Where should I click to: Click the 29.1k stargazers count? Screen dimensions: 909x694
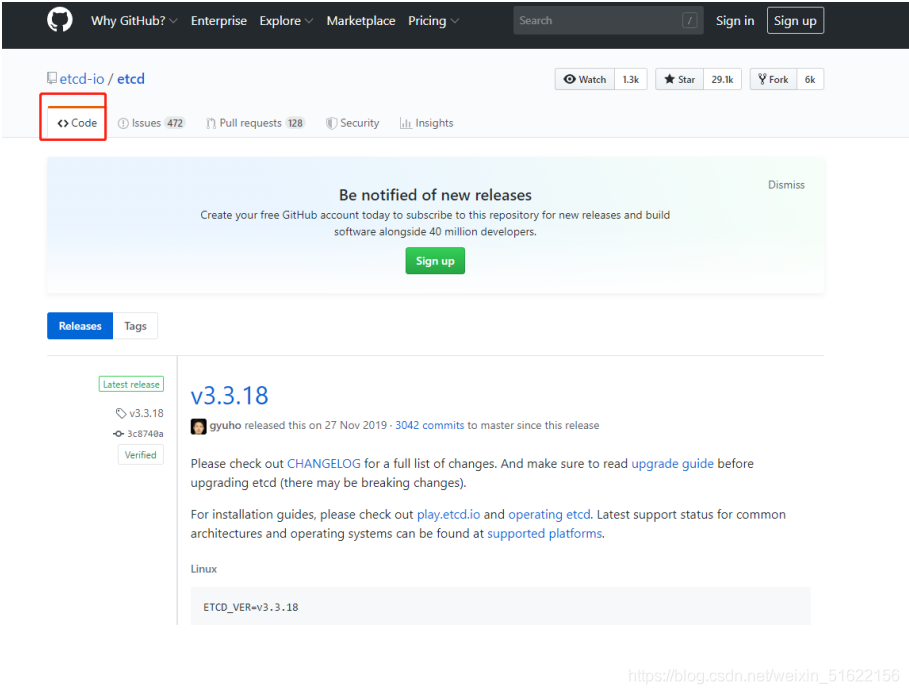722,79
